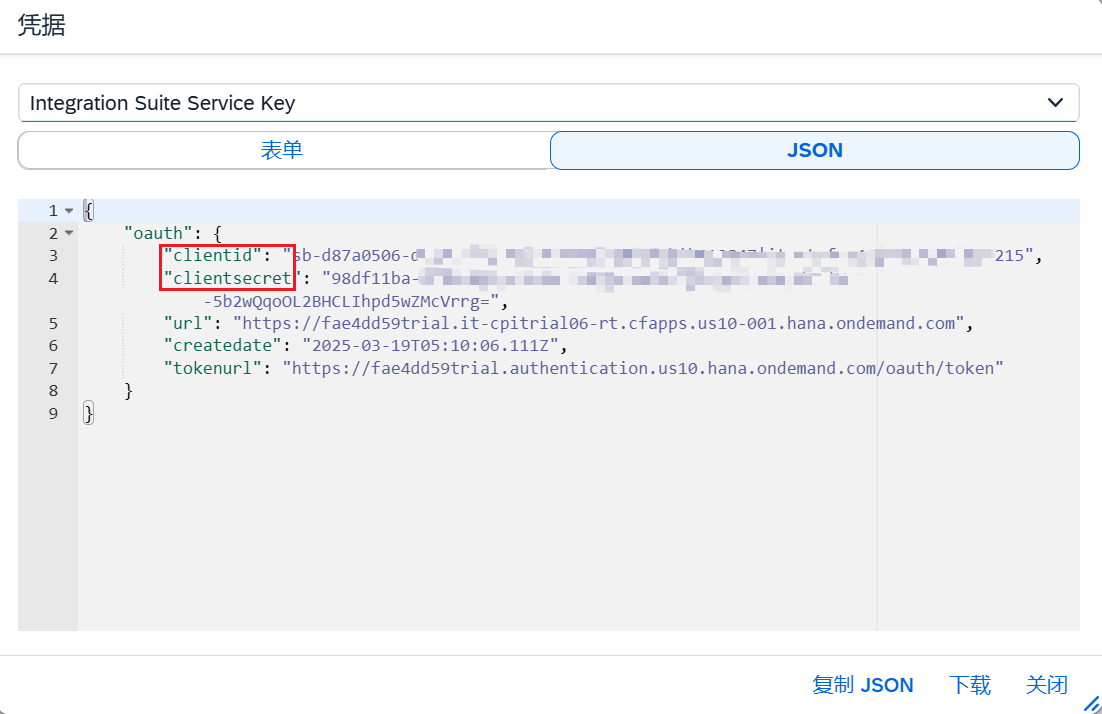Click the resize handle at dialog corner
The image size is (1102, 714).
(1092, 704)
